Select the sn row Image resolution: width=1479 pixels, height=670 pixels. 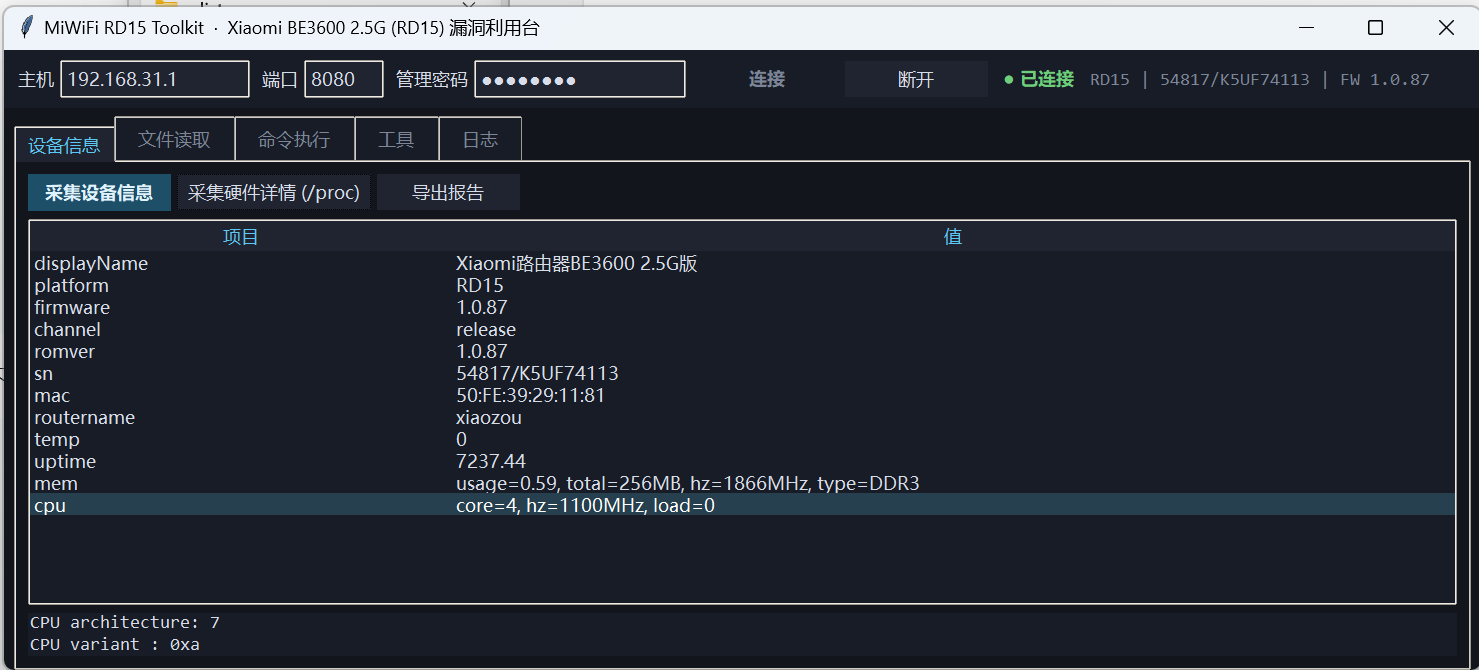[x=743, y=374]
